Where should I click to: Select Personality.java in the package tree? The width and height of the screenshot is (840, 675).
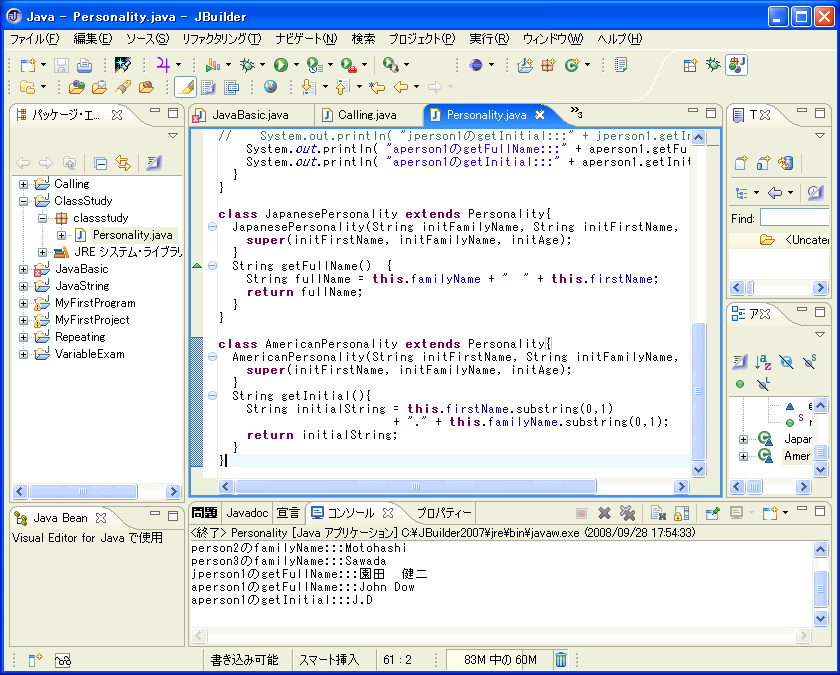click(x=132, y=235)
